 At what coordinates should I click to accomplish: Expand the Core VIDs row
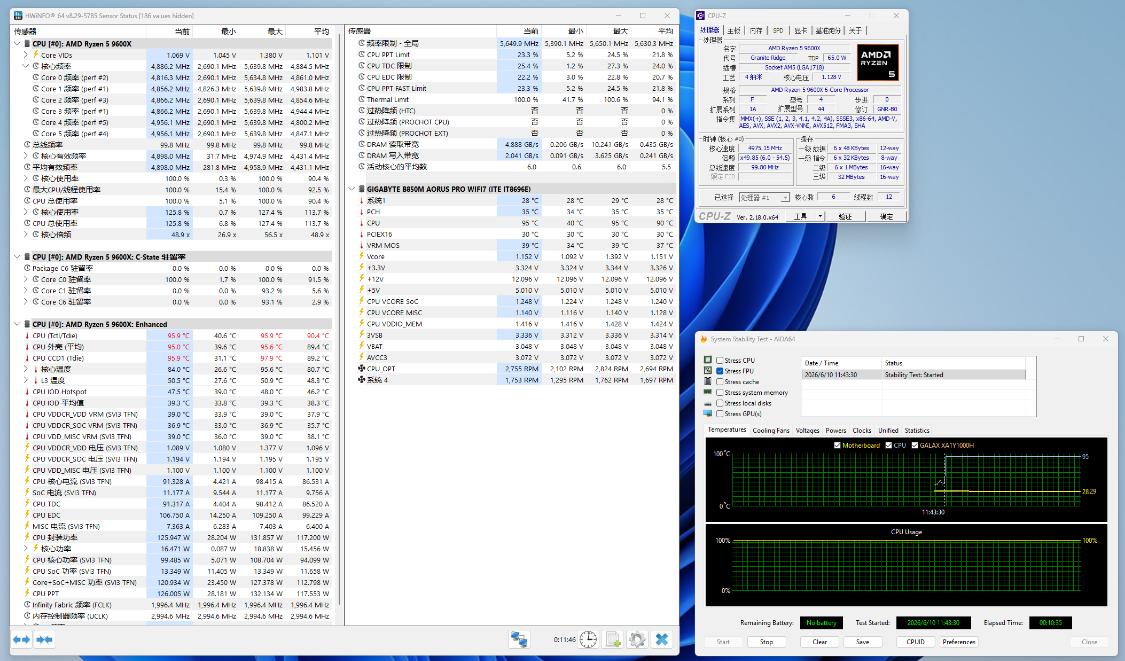(26, 55)
